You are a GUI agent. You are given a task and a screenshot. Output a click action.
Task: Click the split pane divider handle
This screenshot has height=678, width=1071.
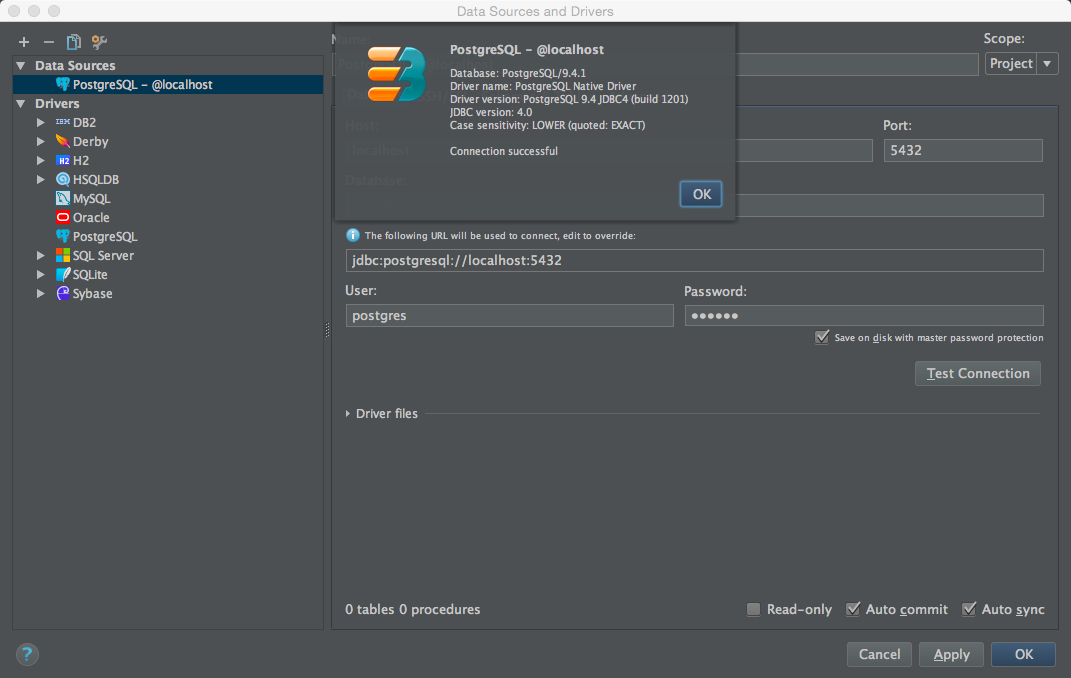pos(327,330)
